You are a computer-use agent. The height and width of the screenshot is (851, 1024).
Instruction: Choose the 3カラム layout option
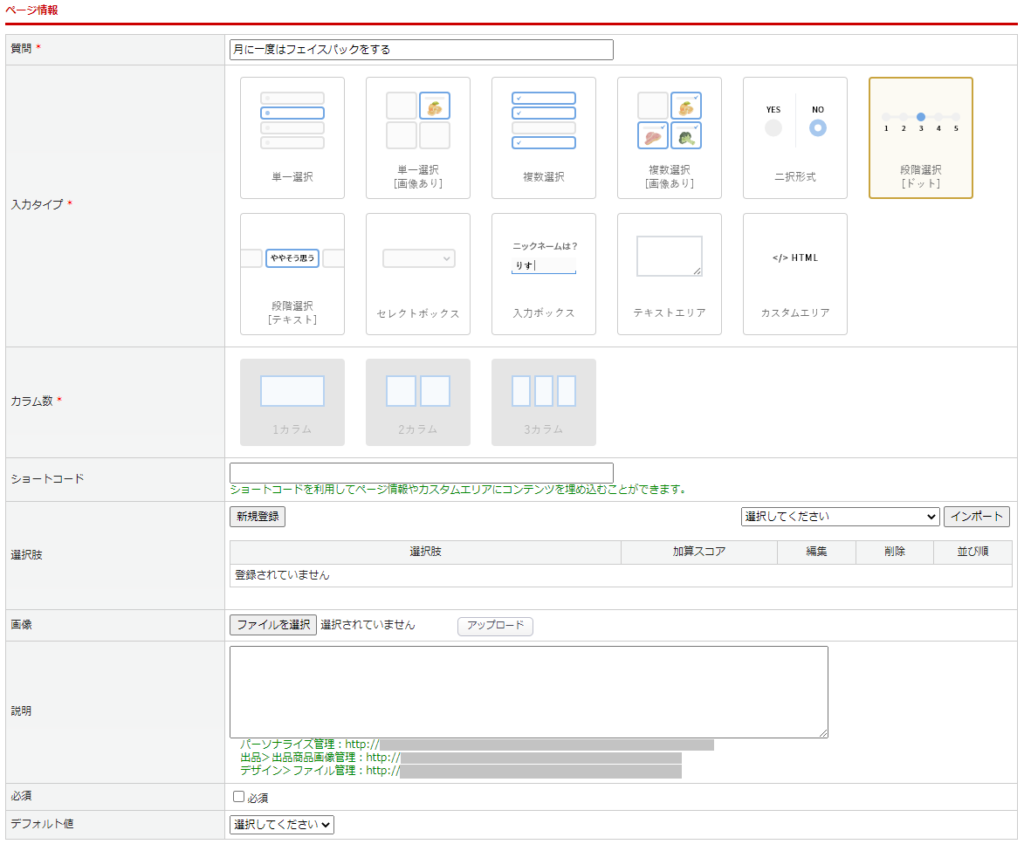543,402
